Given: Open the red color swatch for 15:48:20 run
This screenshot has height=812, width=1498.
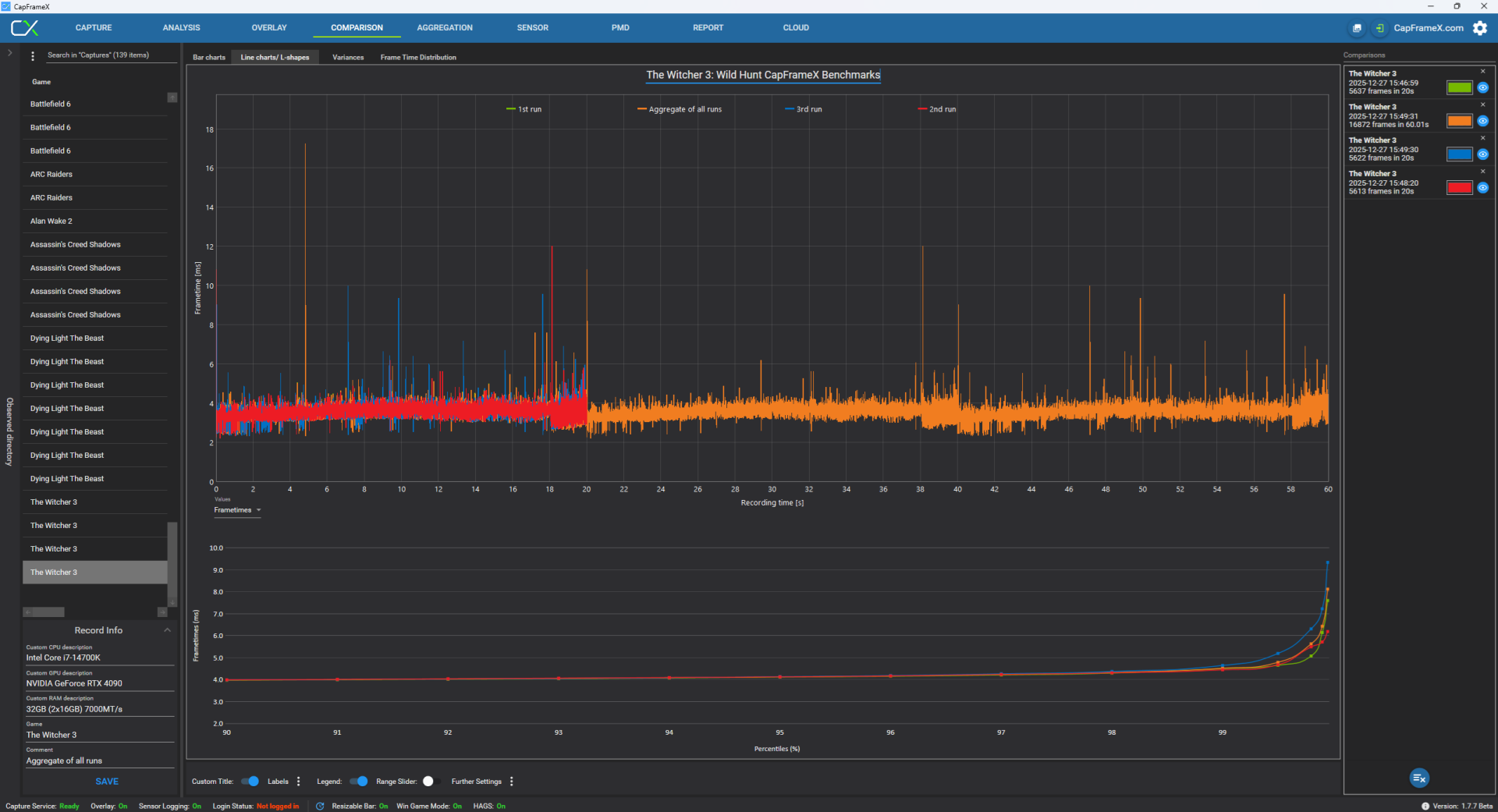Looking at the screenshot, I should (x=1459, y=188).
